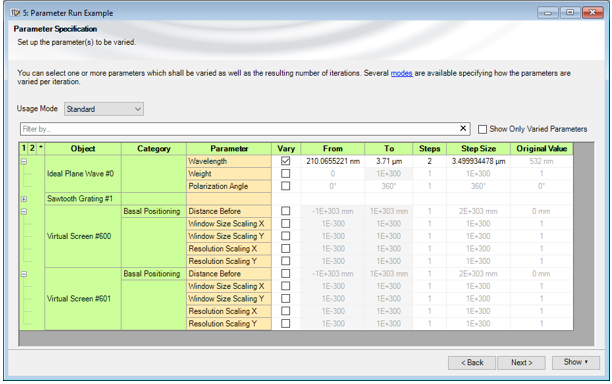Screen dimensions: 612x384
Task: Open the Show dropdown button
Action: tap(575, 362)
